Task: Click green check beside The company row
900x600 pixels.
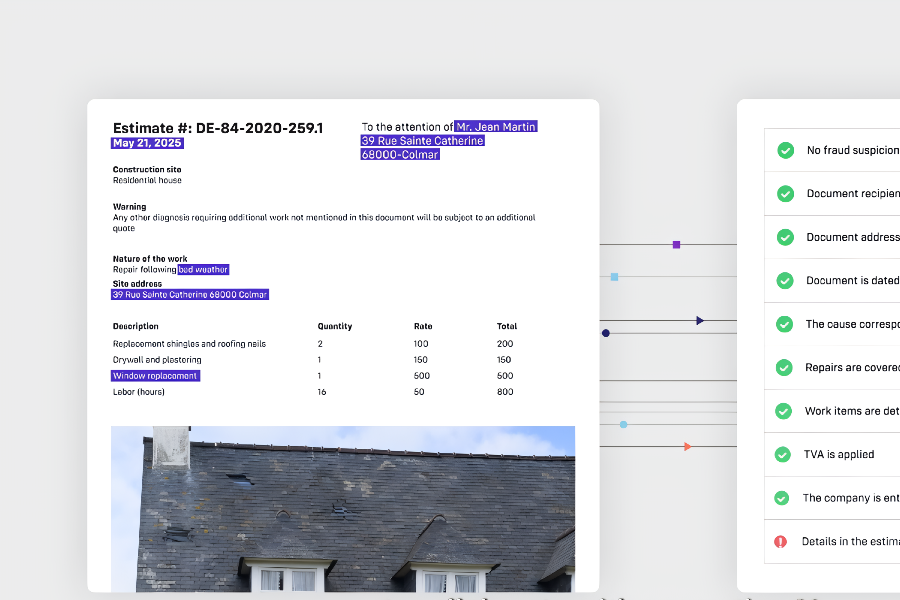Action: pos(781,498)
